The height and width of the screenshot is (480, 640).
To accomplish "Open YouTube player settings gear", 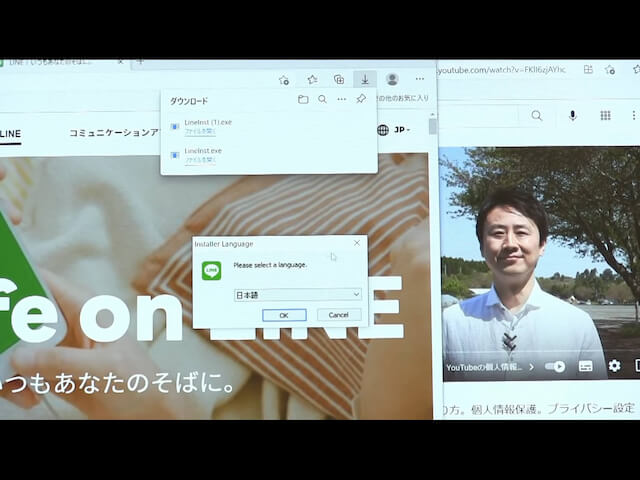I will [x=614, y=366].
